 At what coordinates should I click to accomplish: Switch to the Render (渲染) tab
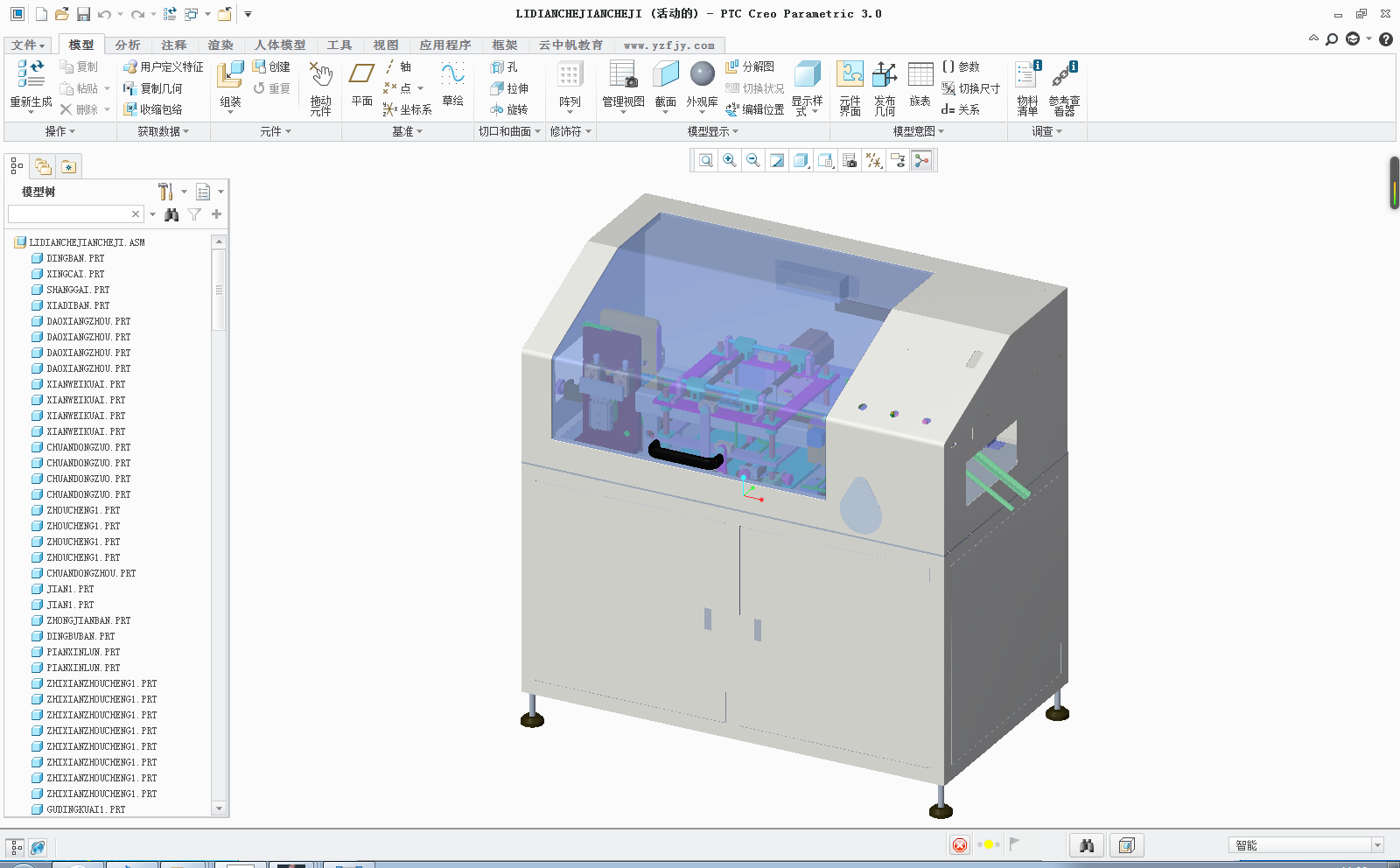[220, 45]
